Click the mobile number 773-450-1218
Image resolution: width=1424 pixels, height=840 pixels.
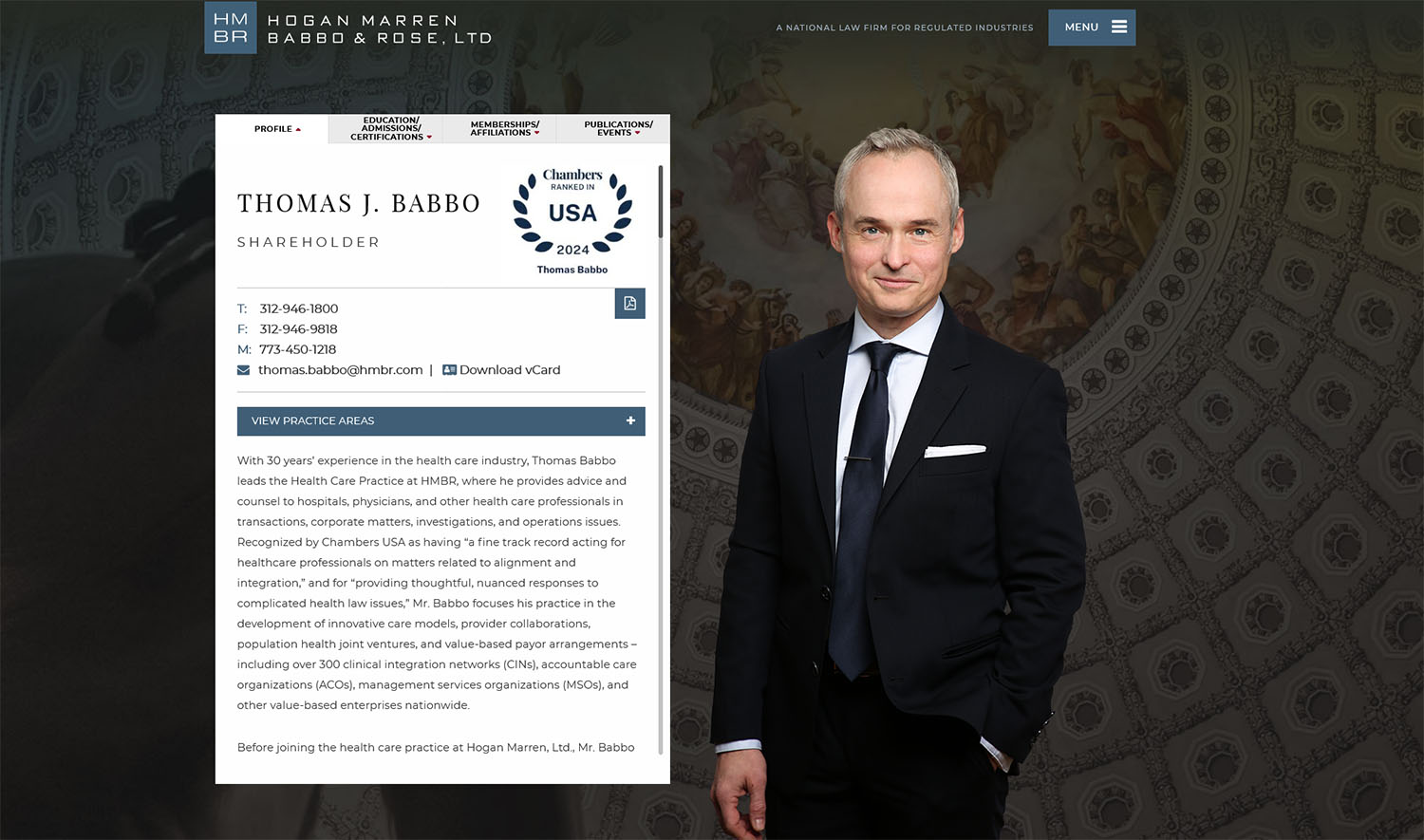click(x=297, y=349)
